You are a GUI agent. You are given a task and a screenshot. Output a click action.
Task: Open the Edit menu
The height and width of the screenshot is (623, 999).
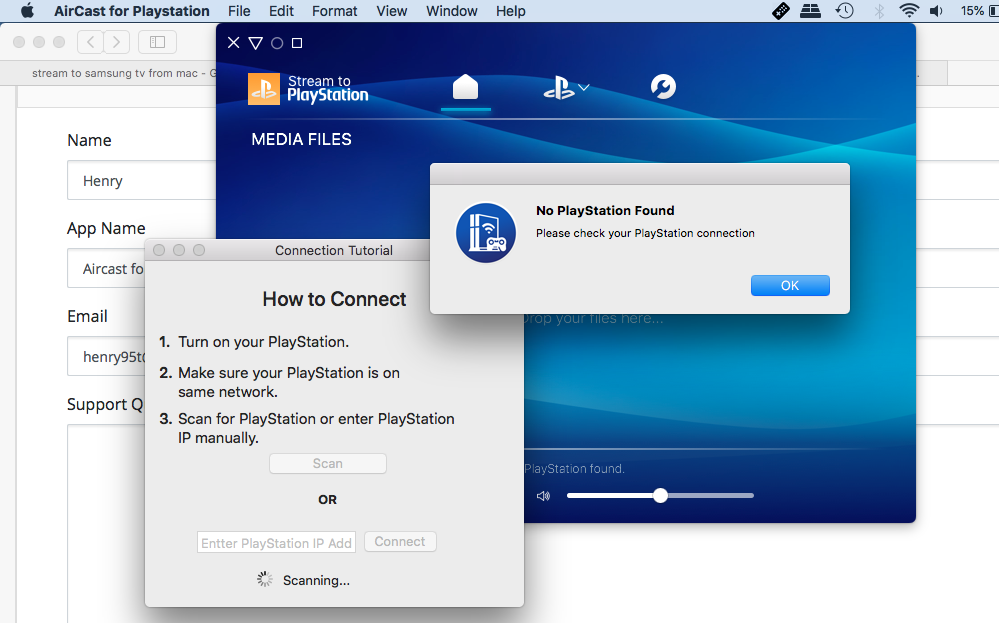tap(281, 11)
